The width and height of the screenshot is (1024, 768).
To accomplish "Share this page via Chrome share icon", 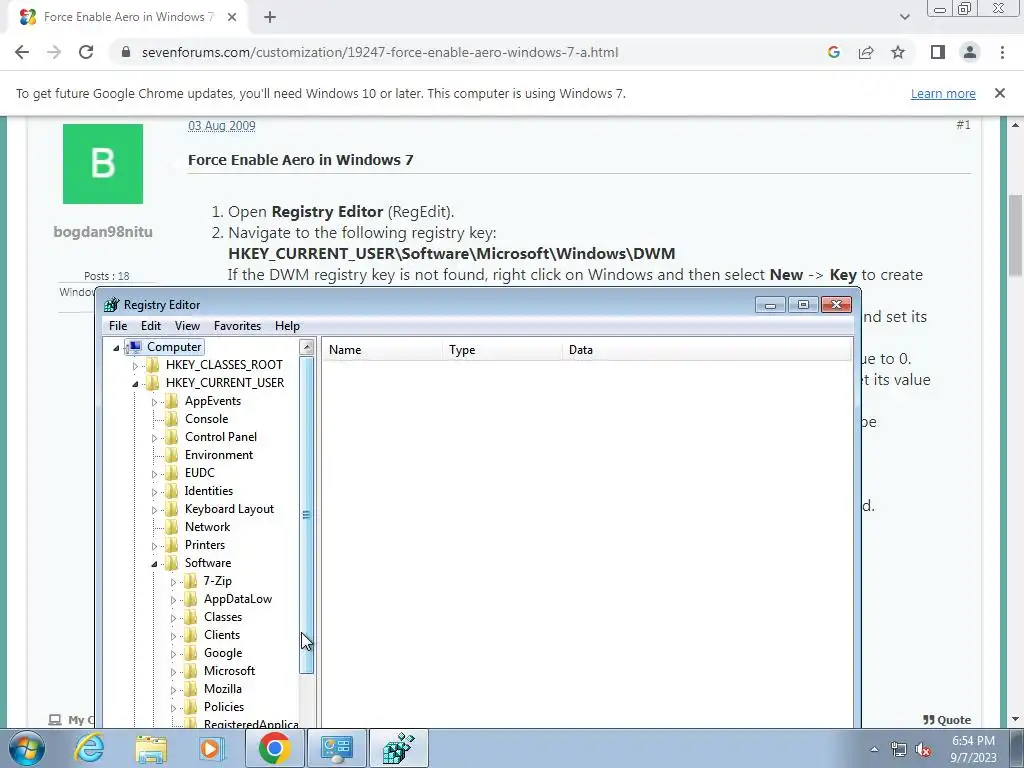I will pos(866,52).
